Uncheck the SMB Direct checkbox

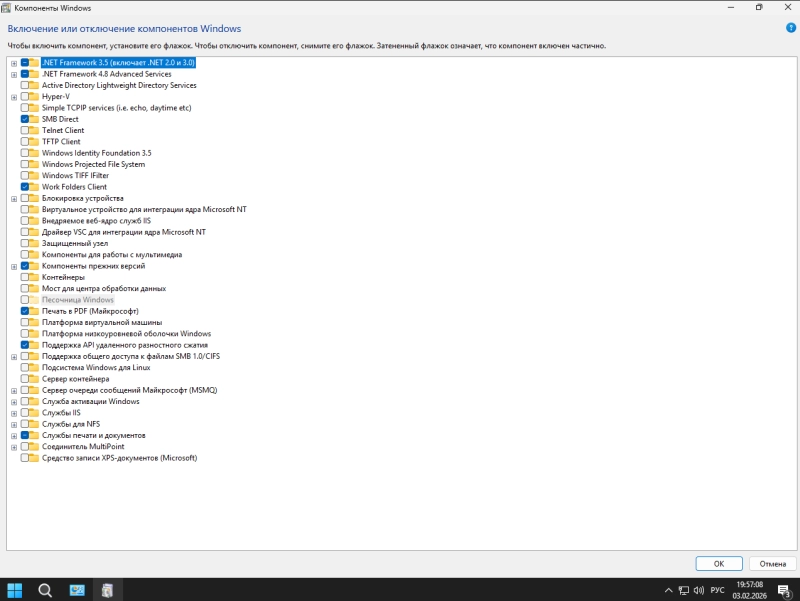click(24, 119)
